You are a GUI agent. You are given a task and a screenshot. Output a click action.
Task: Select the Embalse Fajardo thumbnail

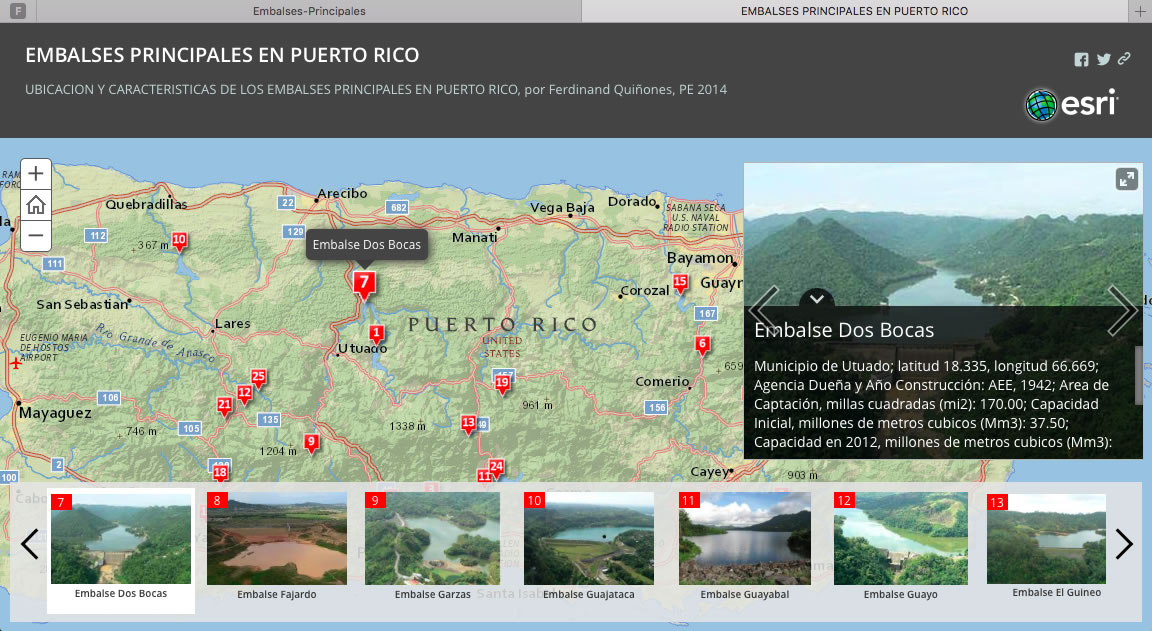pyautogui.click(x=277, y=546)
